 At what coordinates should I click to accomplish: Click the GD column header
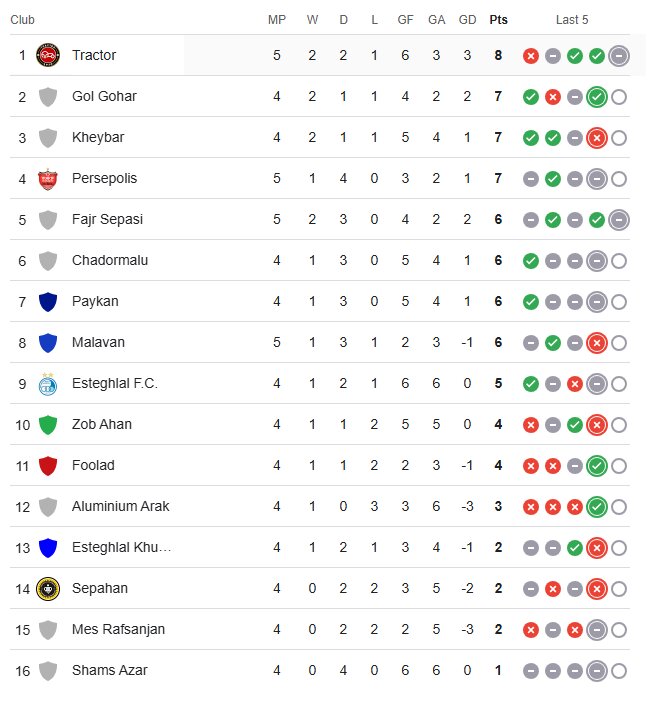pos(467,20)
